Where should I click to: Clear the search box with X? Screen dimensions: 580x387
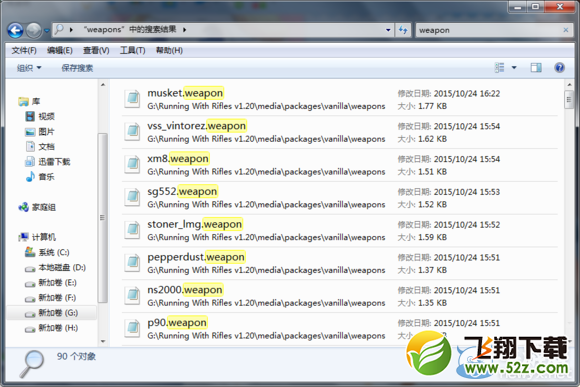point(566,30)
